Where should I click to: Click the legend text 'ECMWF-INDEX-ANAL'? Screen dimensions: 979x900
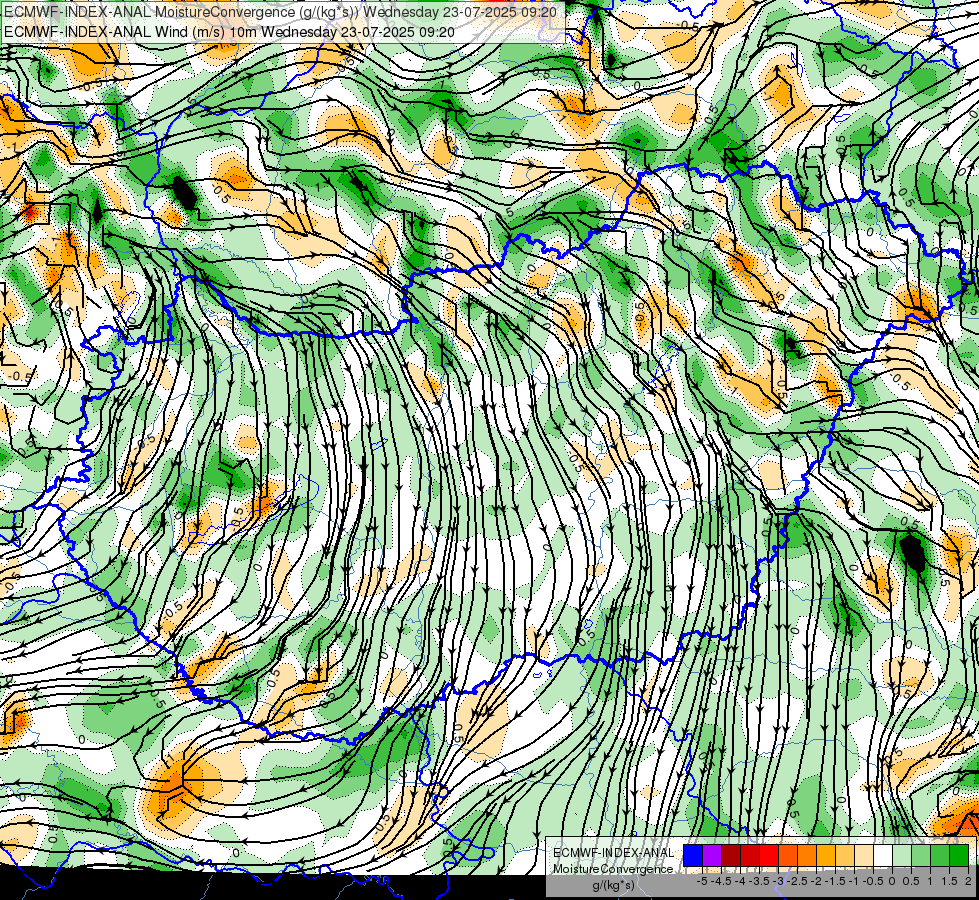click(613, 853)
